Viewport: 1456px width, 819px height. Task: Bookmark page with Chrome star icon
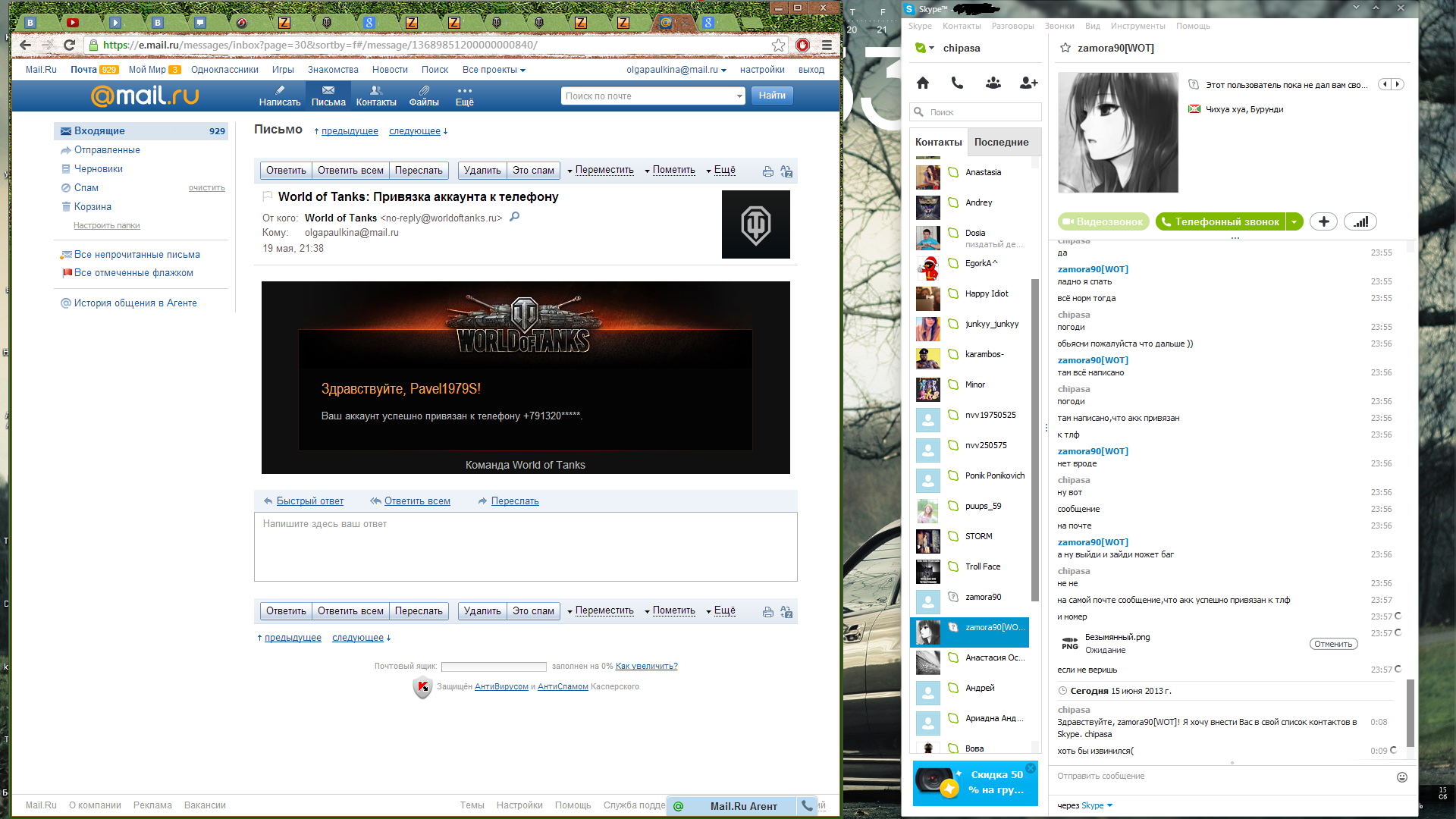(778, 45)
